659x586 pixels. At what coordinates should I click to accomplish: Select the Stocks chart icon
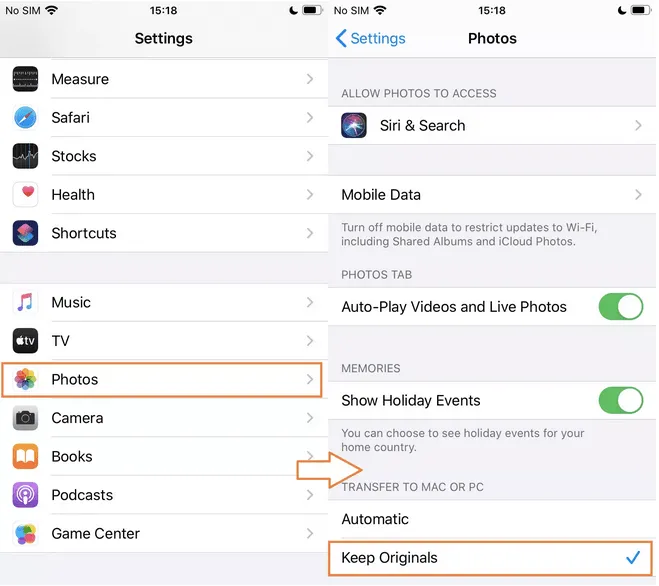click(x=25, y=156)
